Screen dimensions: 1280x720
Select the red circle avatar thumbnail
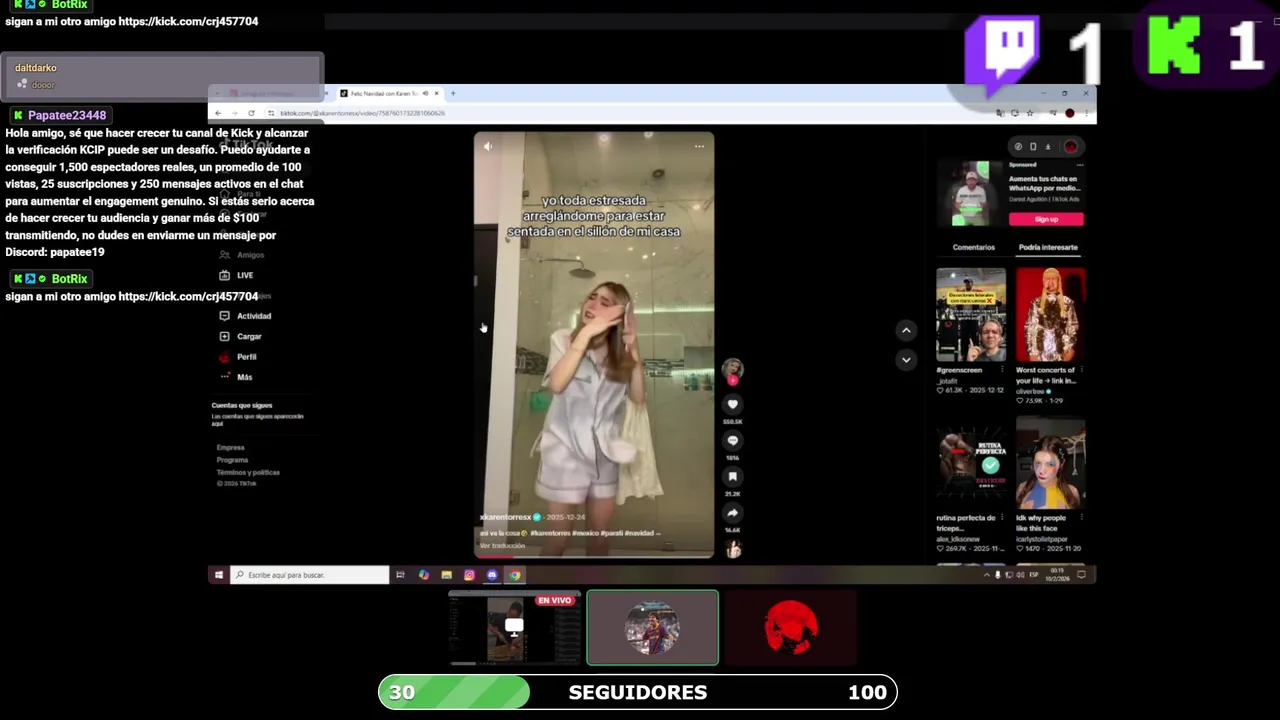[790, 628]
